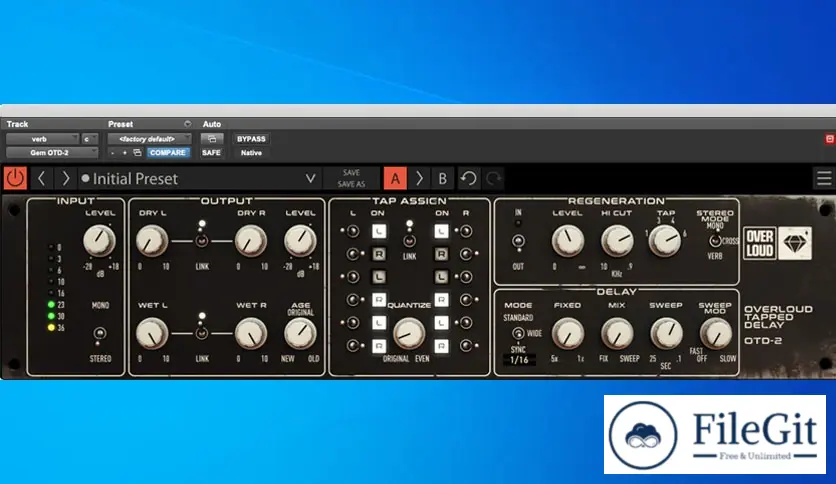This screenshot has height=484, width=836.
Task: Open the hamburger menu icon
Action: (x=824, y=179)
